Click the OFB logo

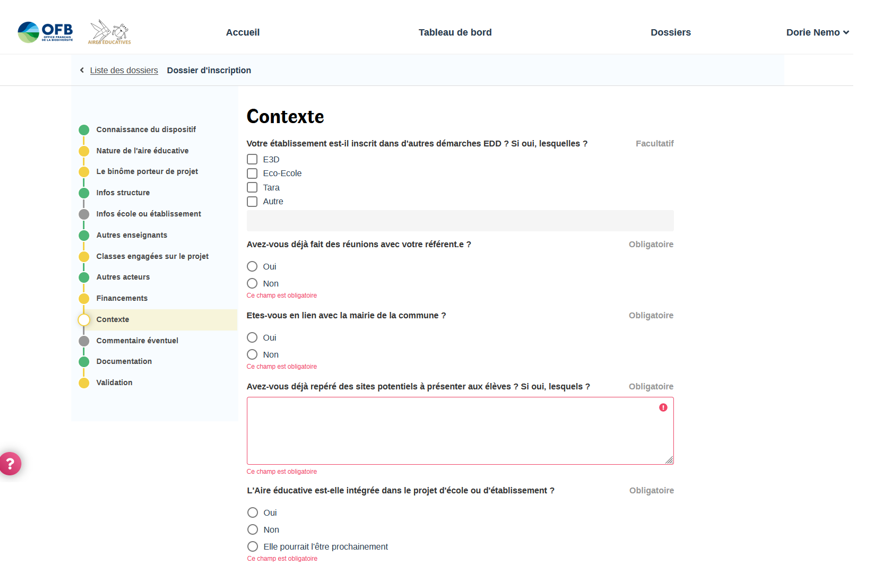pyautogui.click(x=45, y=32)
